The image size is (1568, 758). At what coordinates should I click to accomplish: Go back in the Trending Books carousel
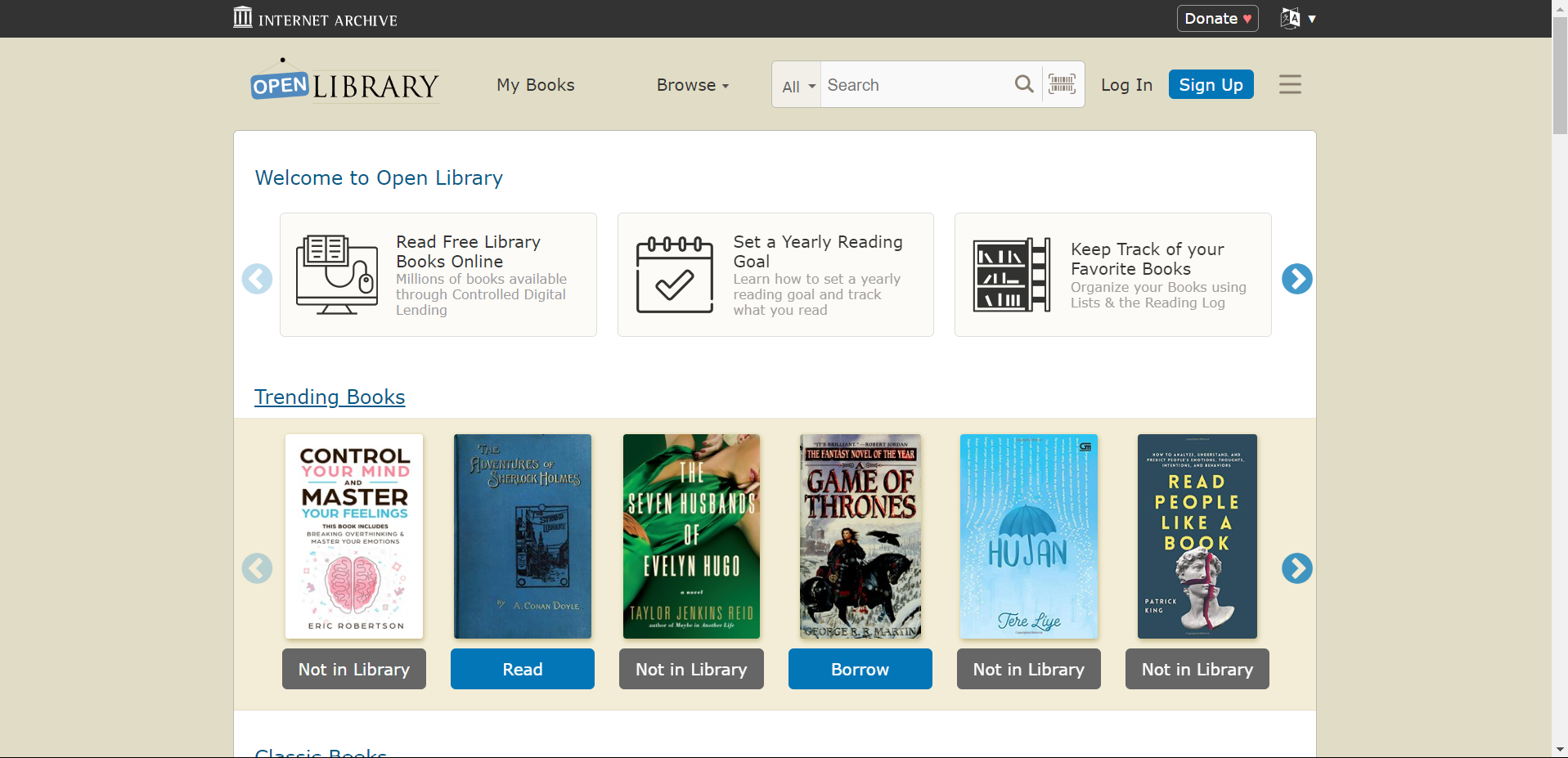[257, 568]
